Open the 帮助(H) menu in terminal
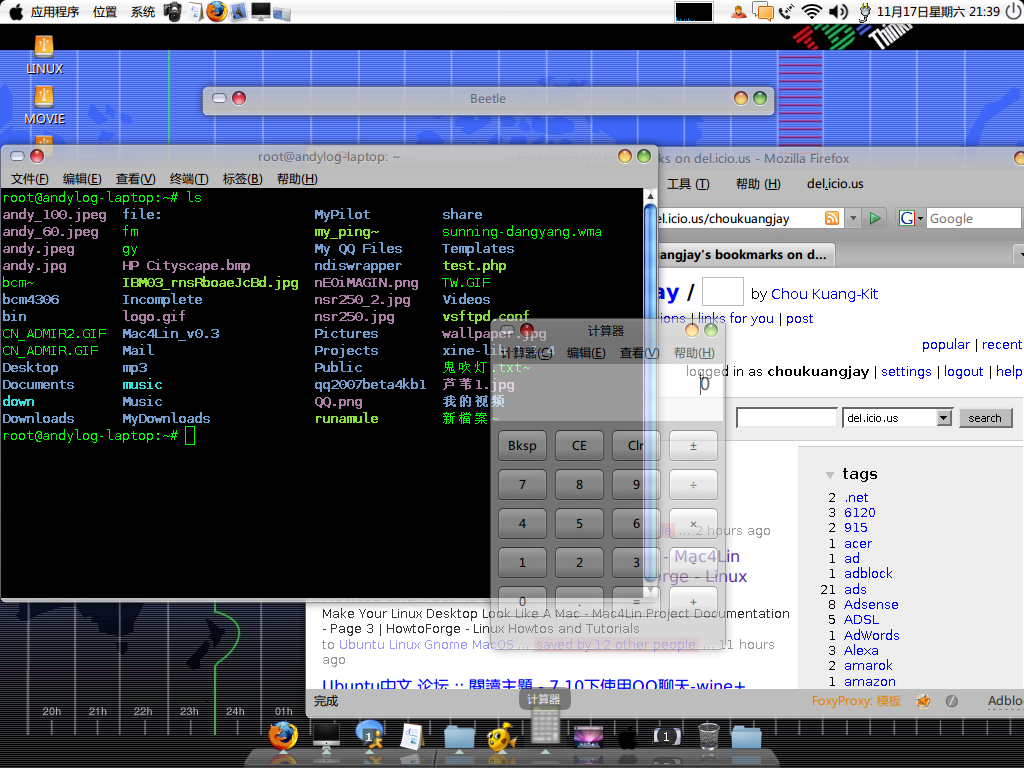 click(x=297, y=179)
